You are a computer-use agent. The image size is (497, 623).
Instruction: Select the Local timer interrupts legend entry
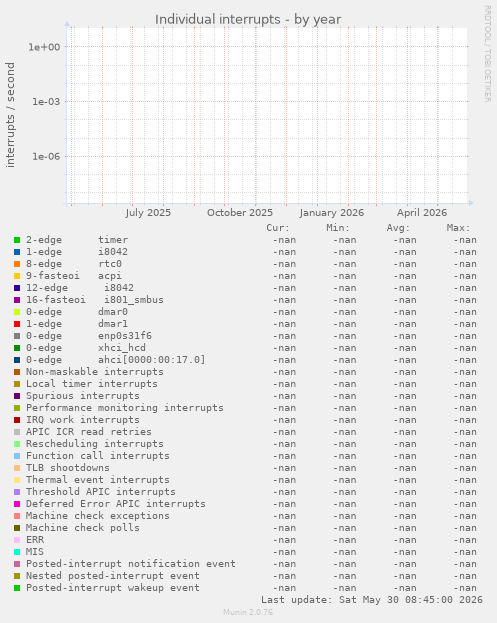point(92,384)
